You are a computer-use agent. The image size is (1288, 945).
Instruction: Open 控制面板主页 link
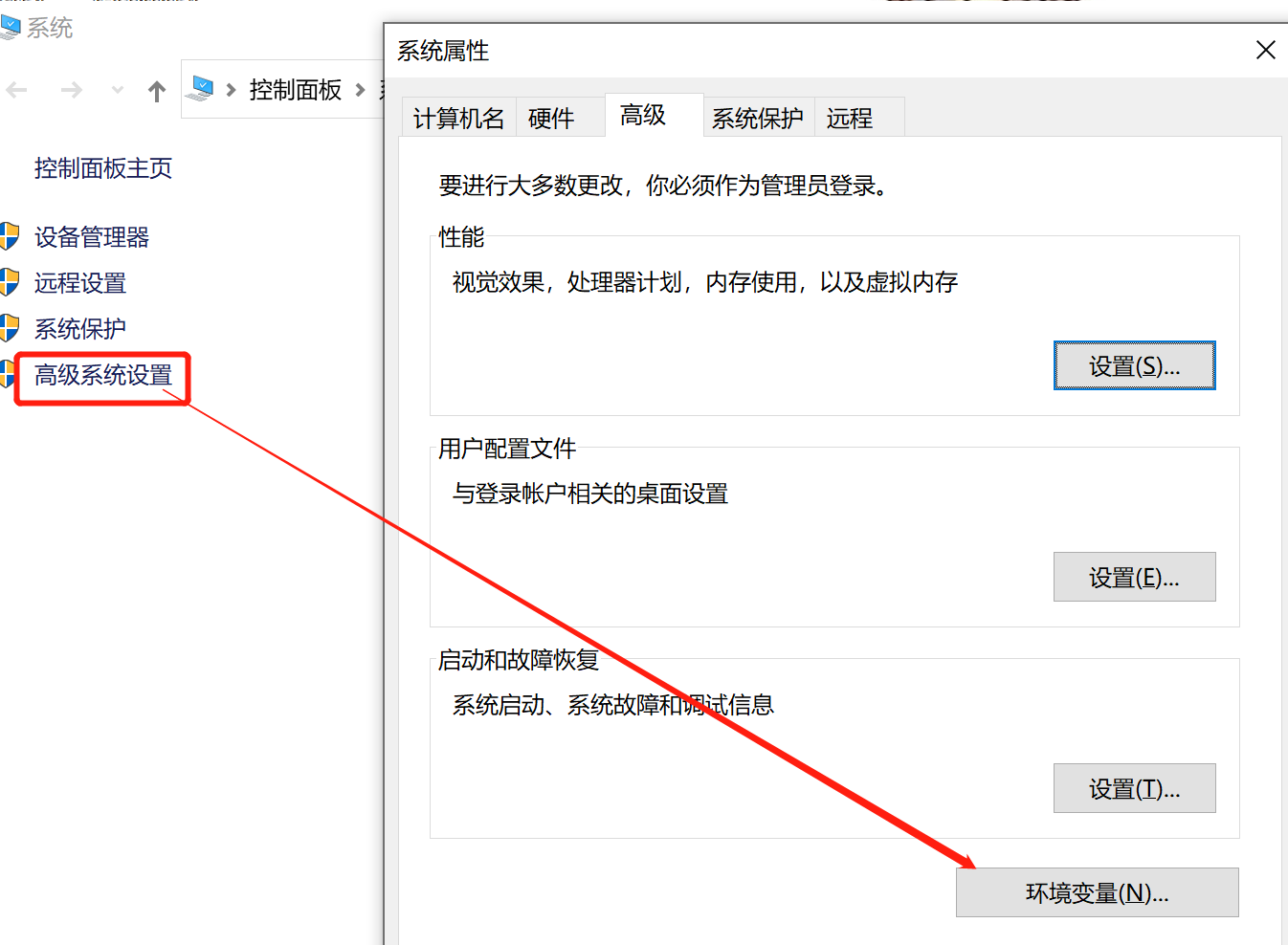click(x=102, y=167)
